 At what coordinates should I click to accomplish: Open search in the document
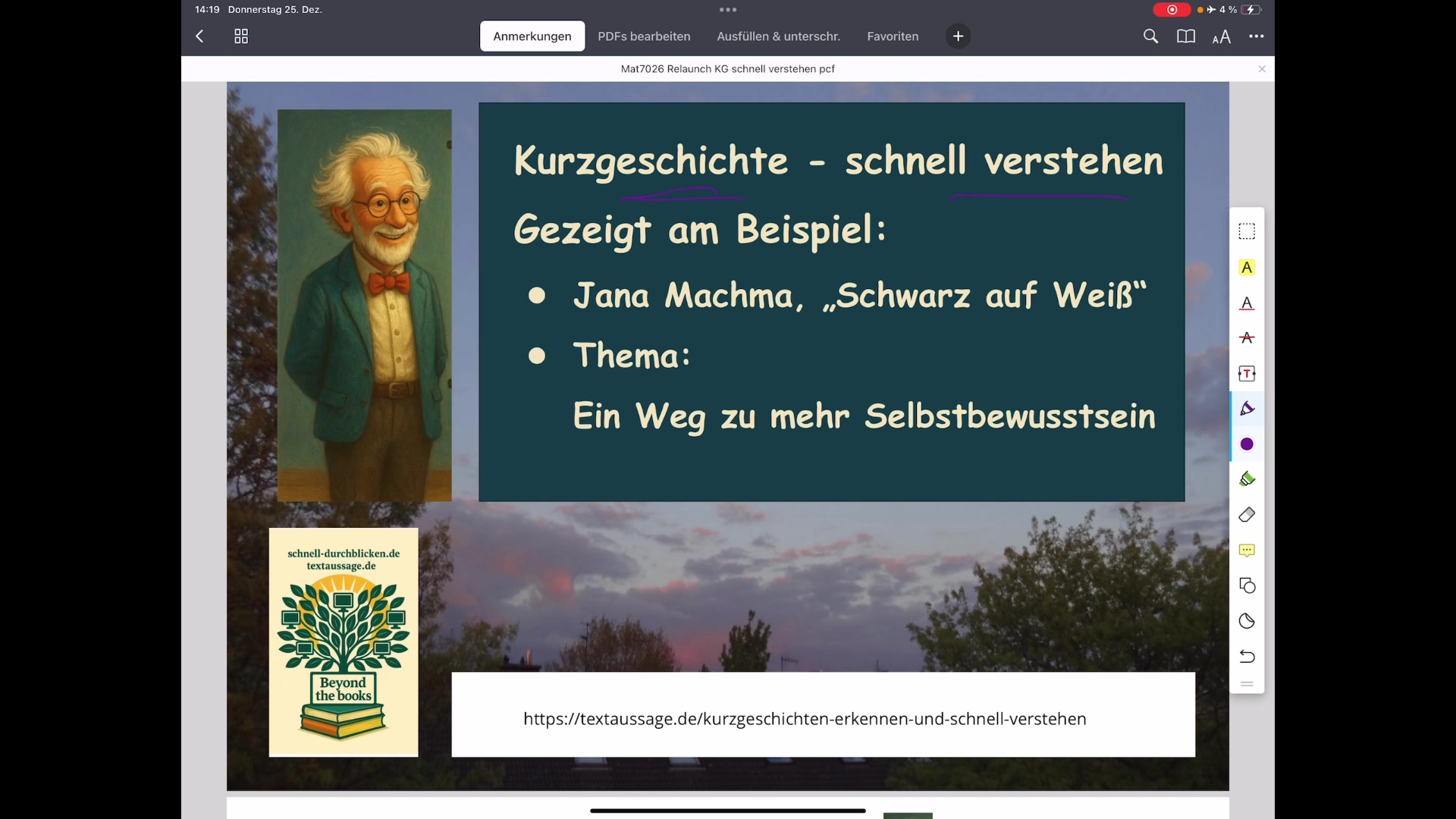pos(1150,36)
